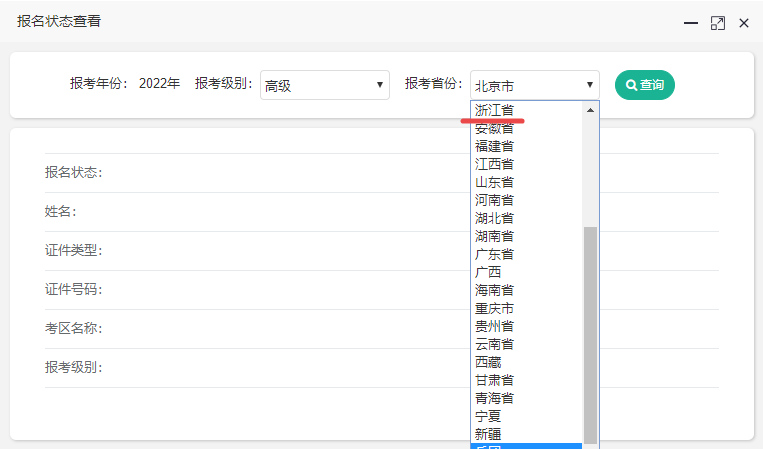Choose 新疆 from the province list
Viewport: 763px width, 449px height.
click(x=489, y=434)
